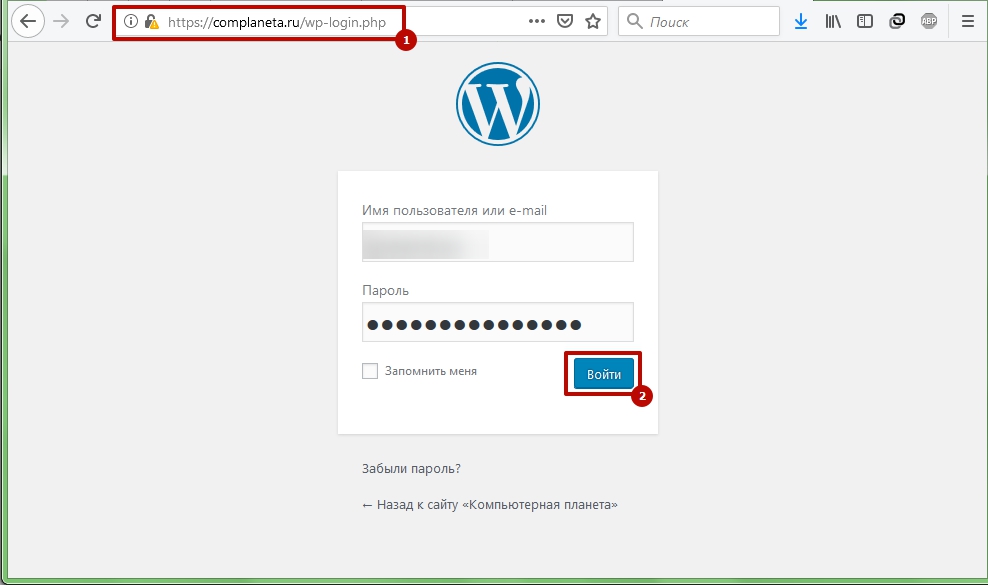Open the Firefox hamburger menu
This screenshot has height=585, width=988.
pyautogui.click(x=968, y=21)
